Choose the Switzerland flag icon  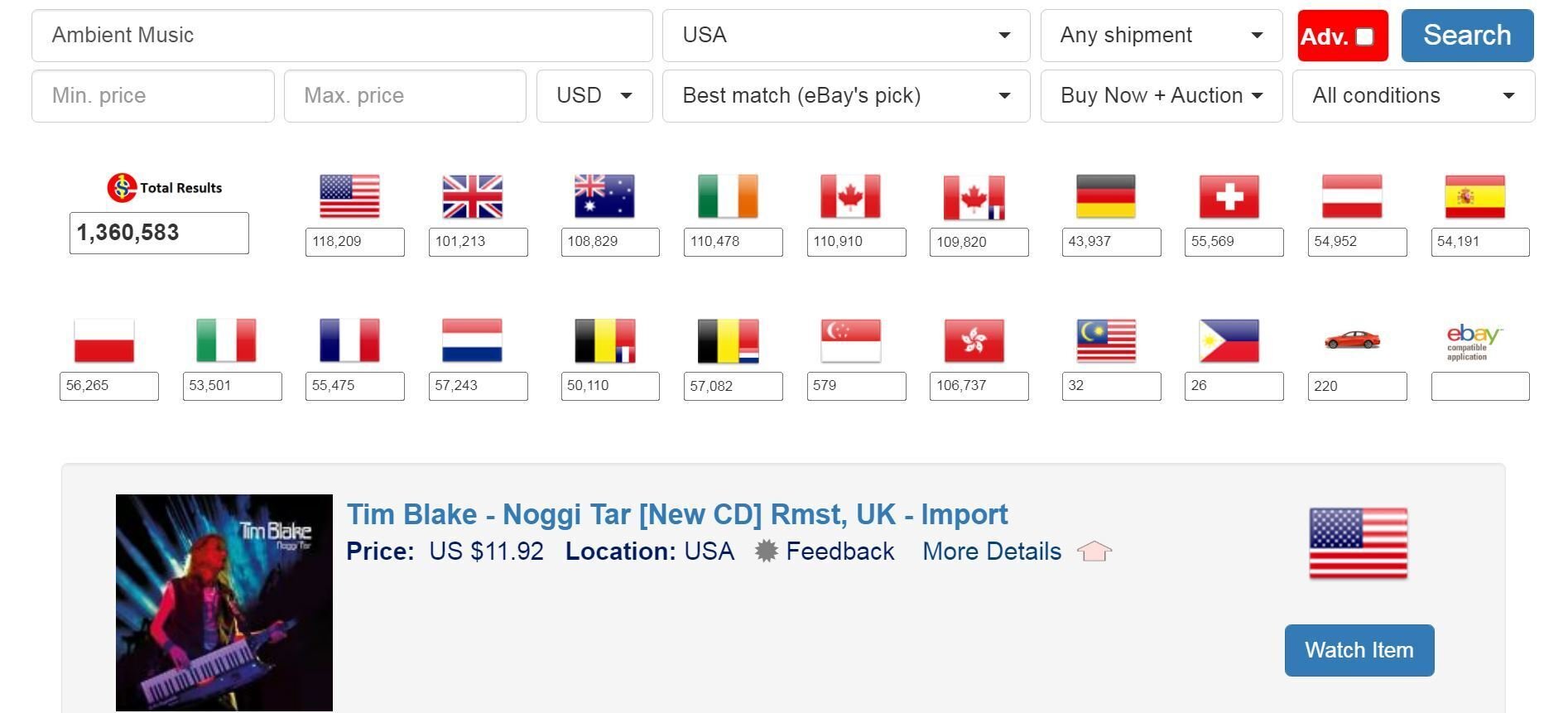point(1229,197)
